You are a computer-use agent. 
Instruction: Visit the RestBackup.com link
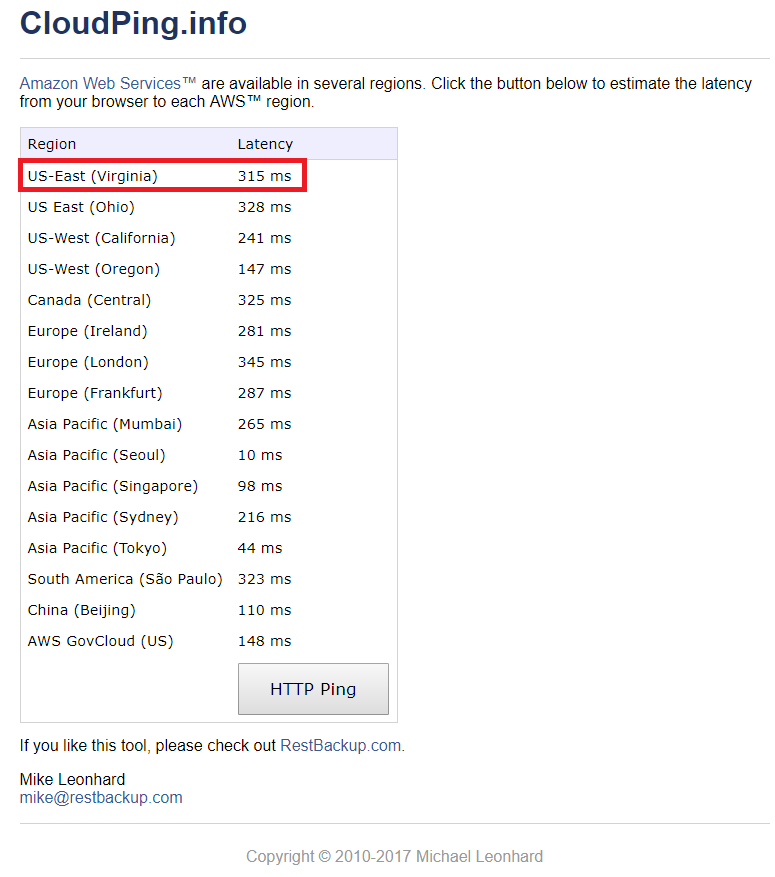pyautogui.click(x=341, y=746)
